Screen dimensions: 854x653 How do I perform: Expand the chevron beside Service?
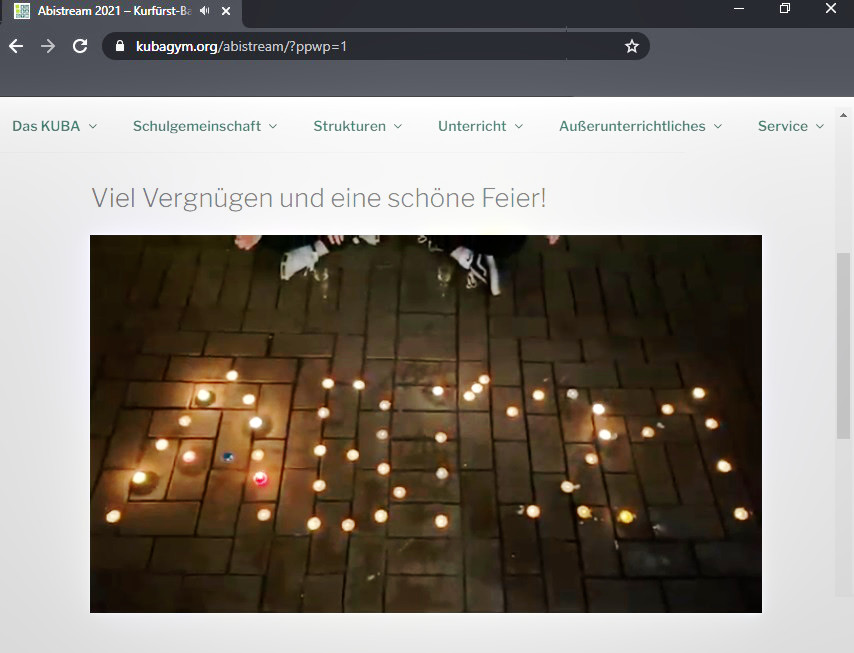[x=820, y=126]
